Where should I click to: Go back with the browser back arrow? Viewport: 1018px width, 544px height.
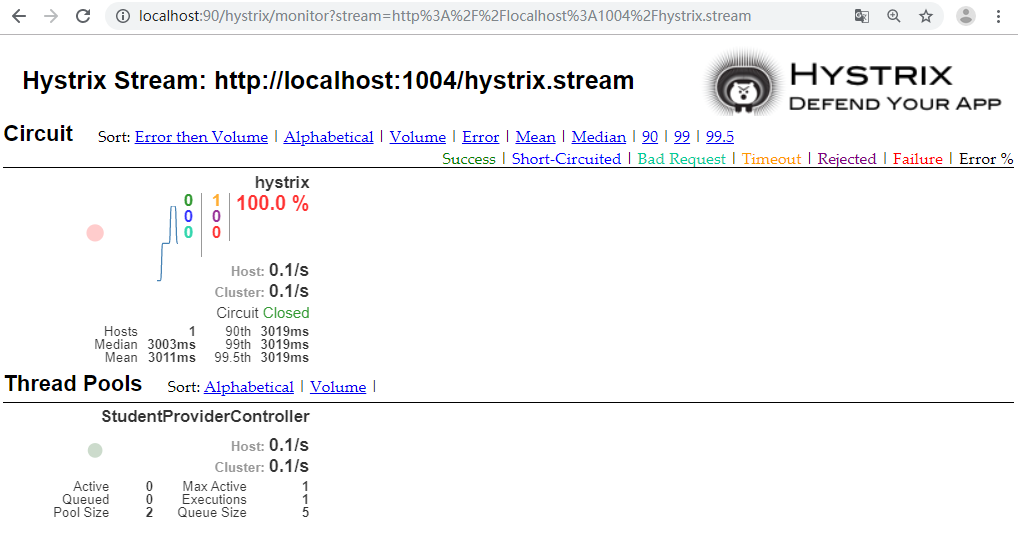click(x=19, y=16)
